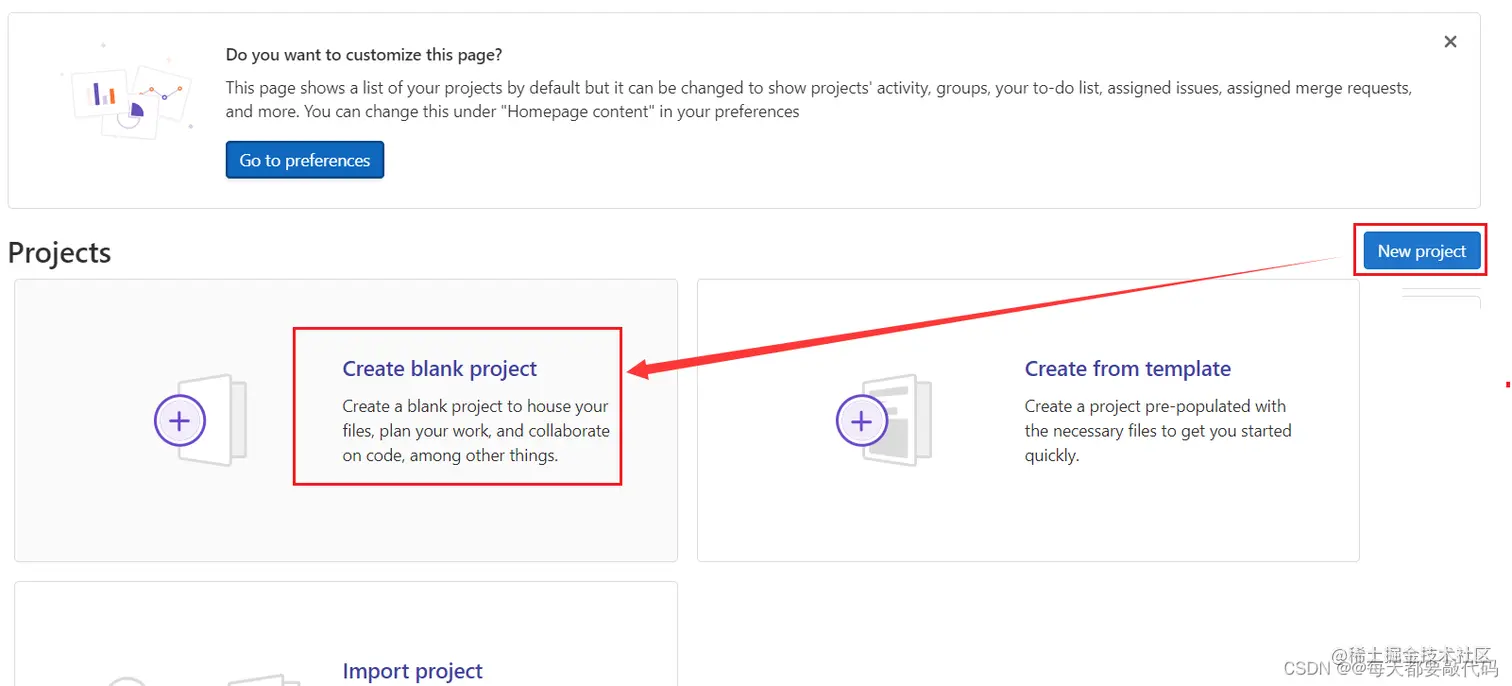Click "Do you want to customize this page?" text
Viewport: 1512px width, 686px height.
(364, 55)
